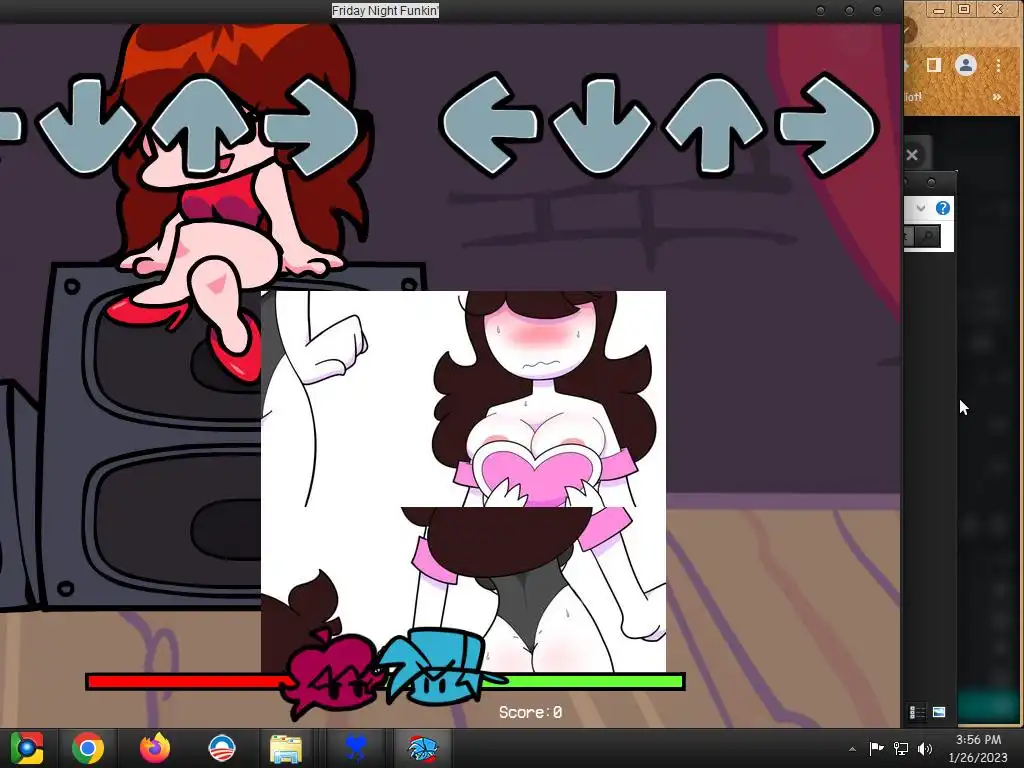This screenshot has width=1024, height=768.
Task: Click the player's left arrow receptor
Action: click(491, 125)
